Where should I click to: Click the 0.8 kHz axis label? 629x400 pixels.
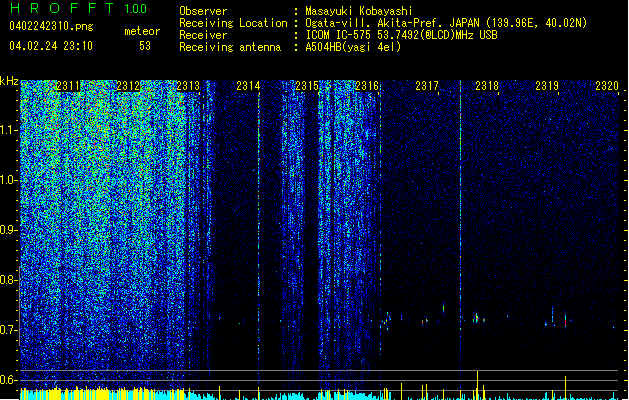click(x=8, y=280)
